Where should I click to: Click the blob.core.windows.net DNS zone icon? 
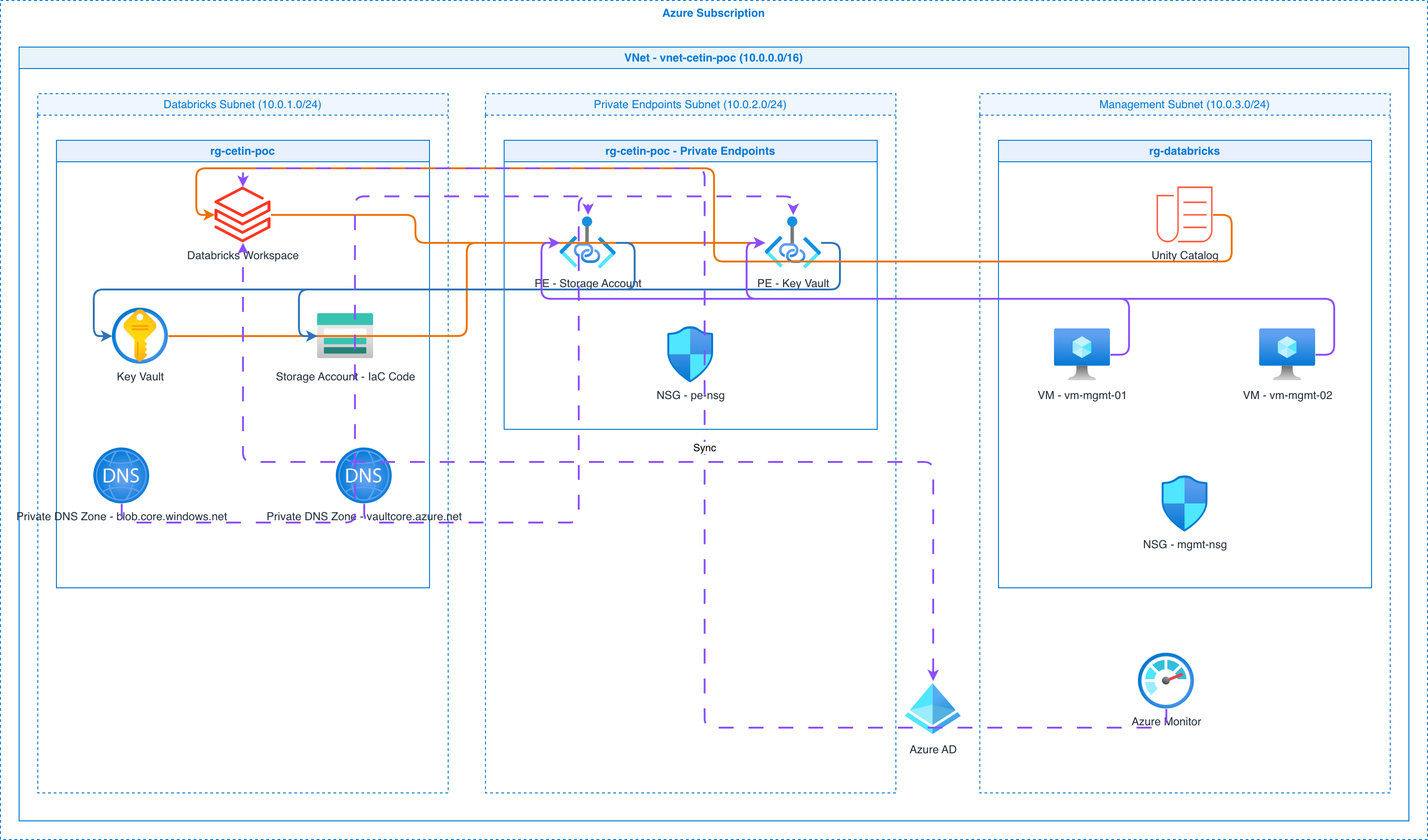(121, 476)
